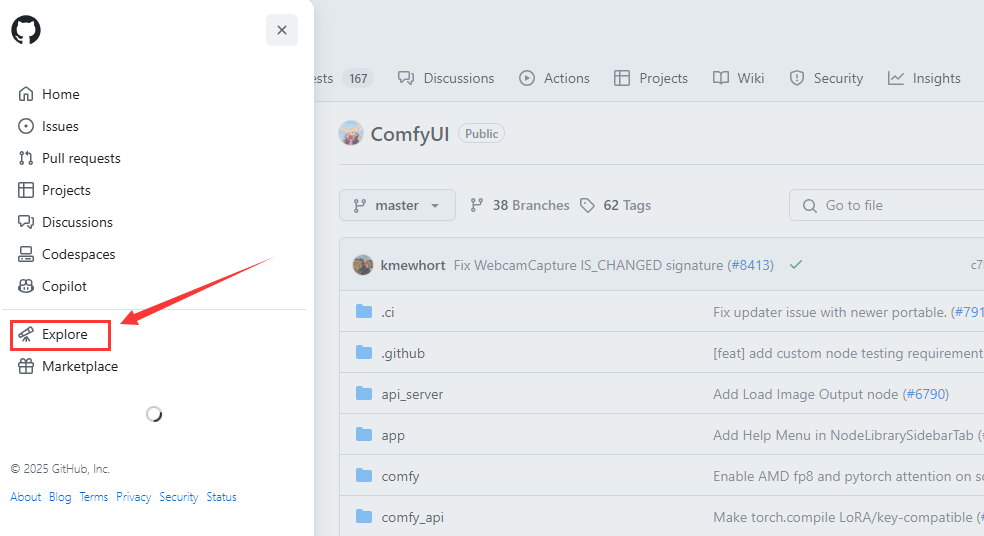Screen dimensions: 984x536
Task: Click the Wiki book icon
Action: click(x=721, y=78)
